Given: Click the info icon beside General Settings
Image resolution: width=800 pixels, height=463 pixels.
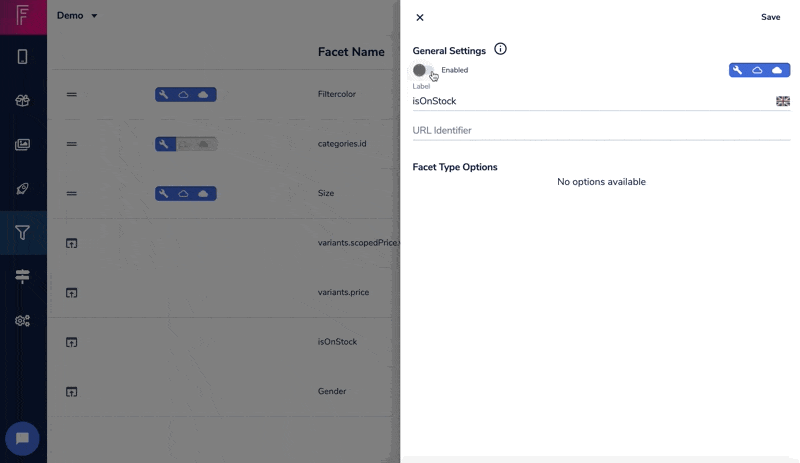Looking at the screenshot, I should [501, 49].
